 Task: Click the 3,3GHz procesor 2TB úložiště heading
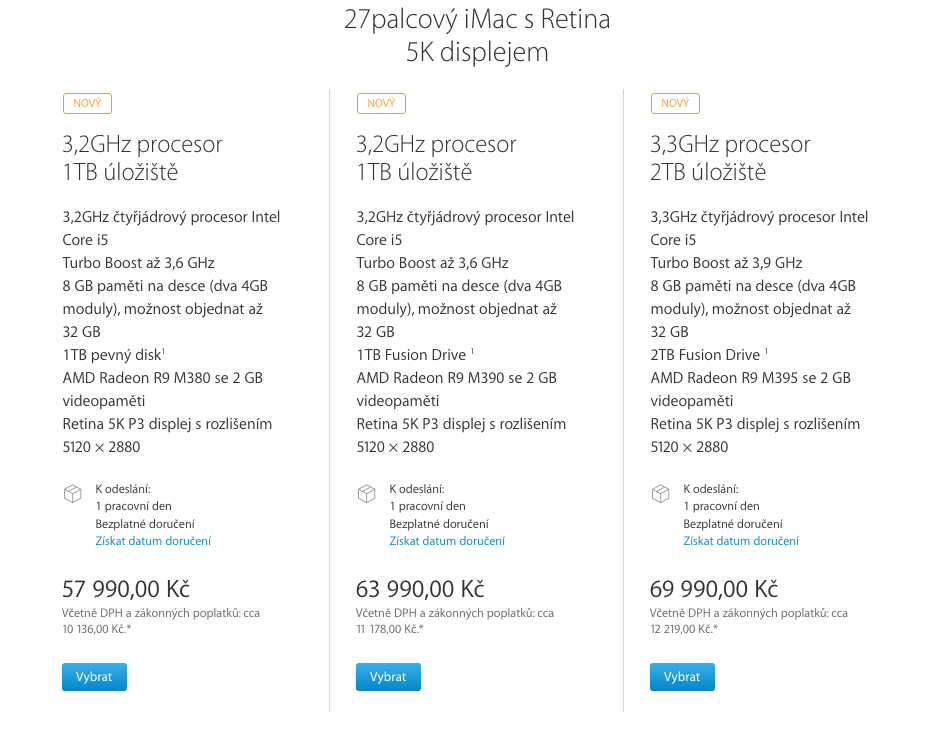point(730,158)
